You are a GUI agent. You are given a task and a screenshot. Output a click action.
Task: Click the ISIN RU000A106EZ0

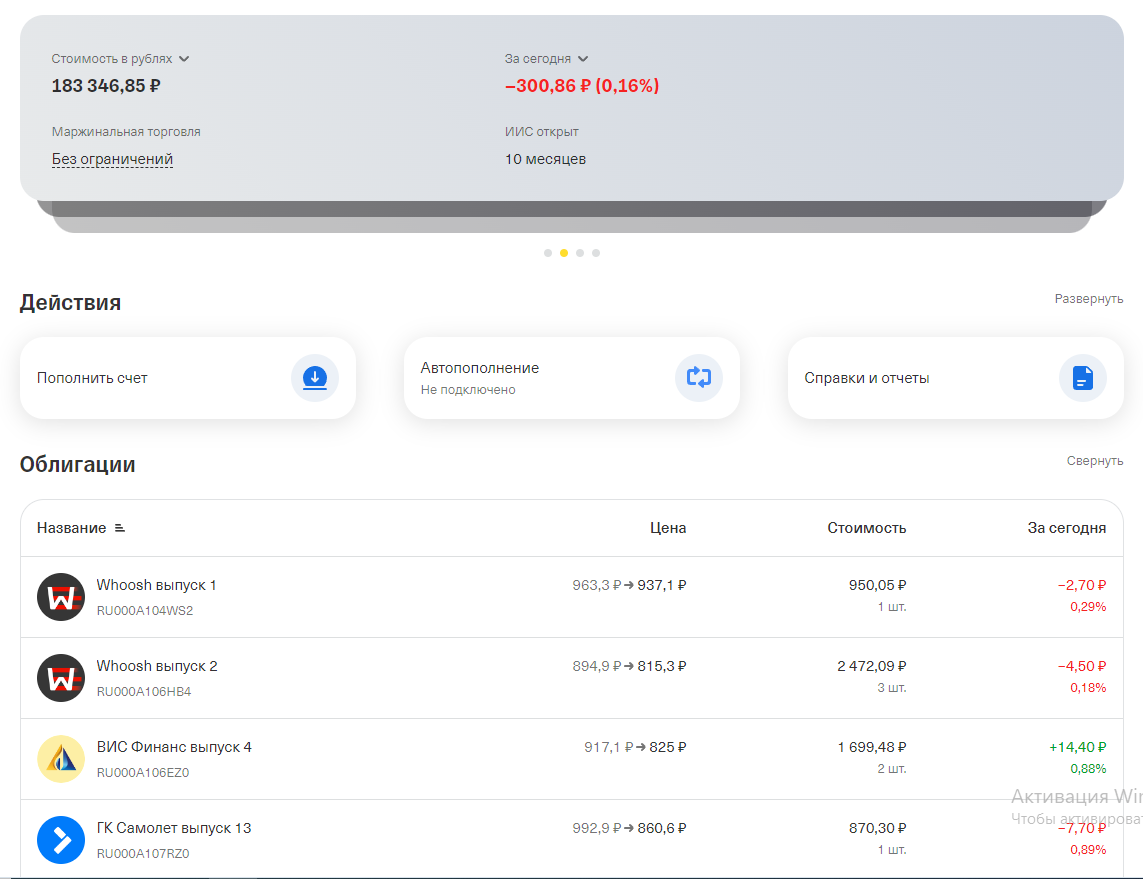(143, 773)
